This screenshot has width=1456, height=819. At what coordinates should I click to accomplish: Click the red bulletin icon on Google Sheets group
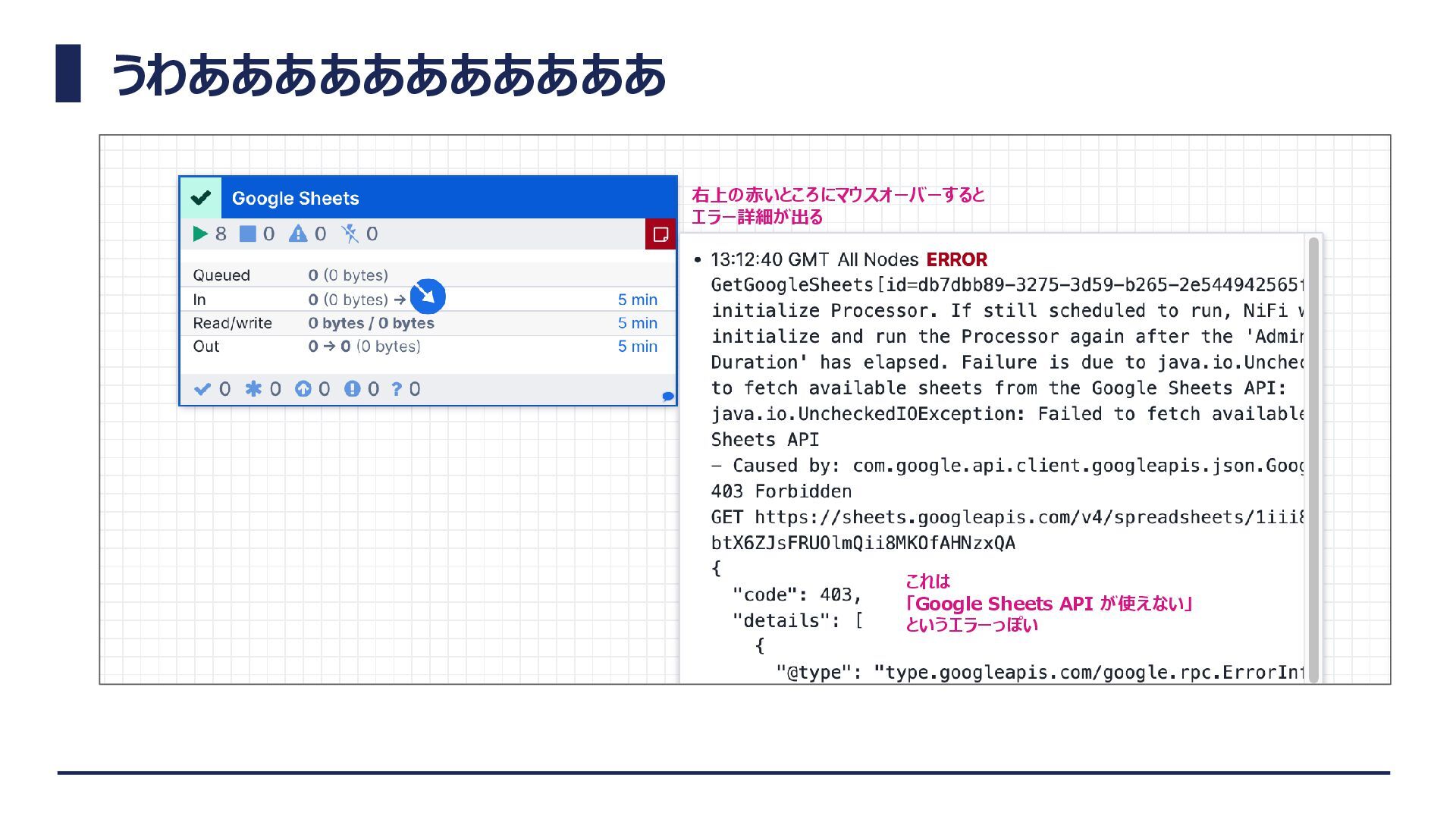coord(660,234)
